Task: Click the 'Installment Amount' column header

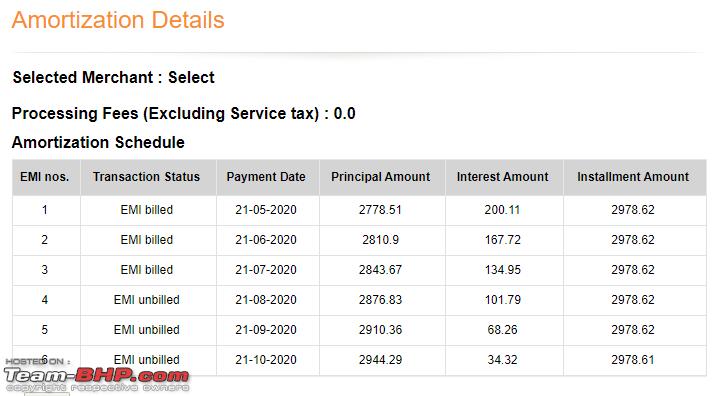Action: click(x=633, y=177)
